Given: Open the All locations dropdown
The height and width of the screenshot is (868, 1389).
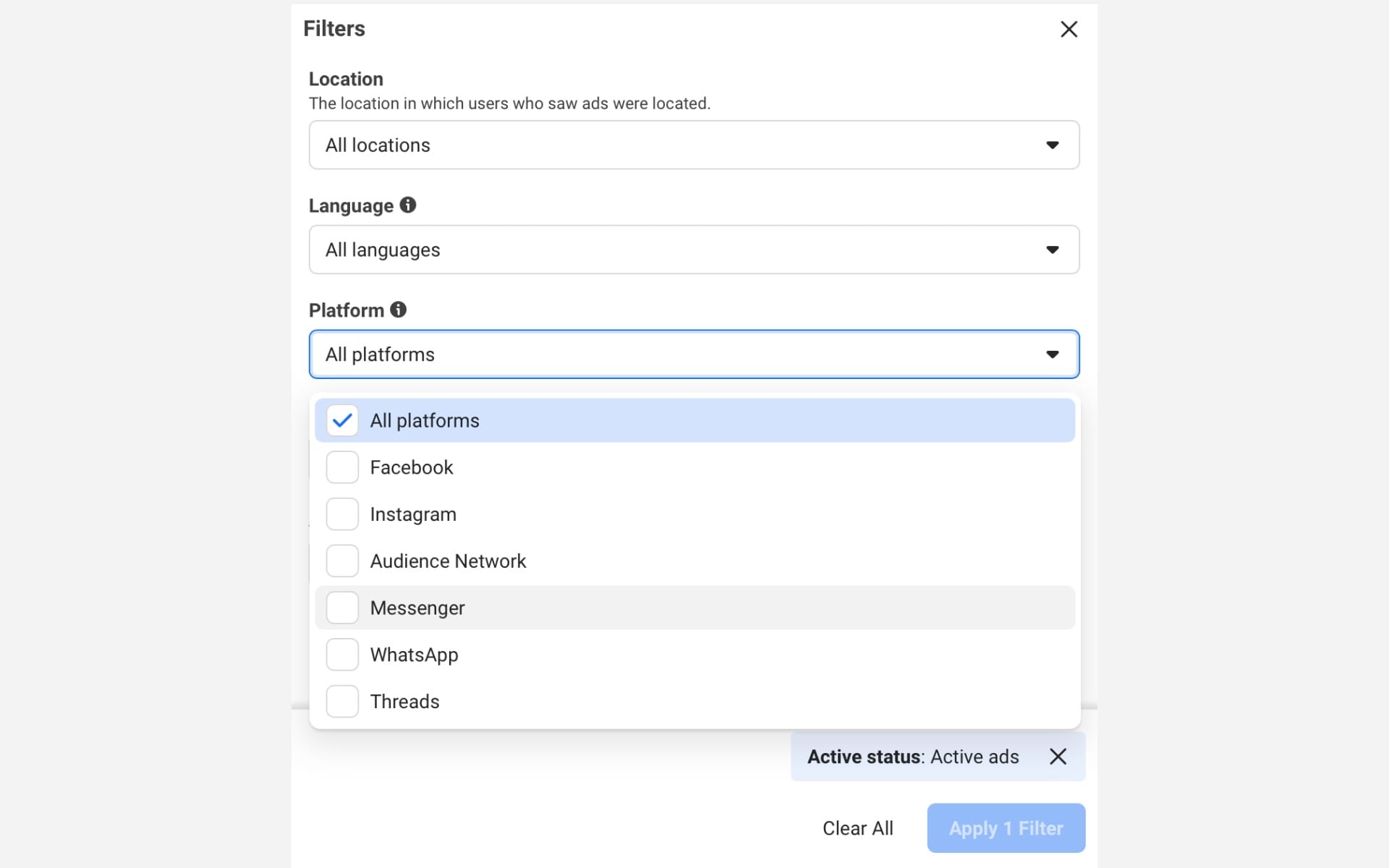Looking at the screenshot, I should [x=693, y=145].
